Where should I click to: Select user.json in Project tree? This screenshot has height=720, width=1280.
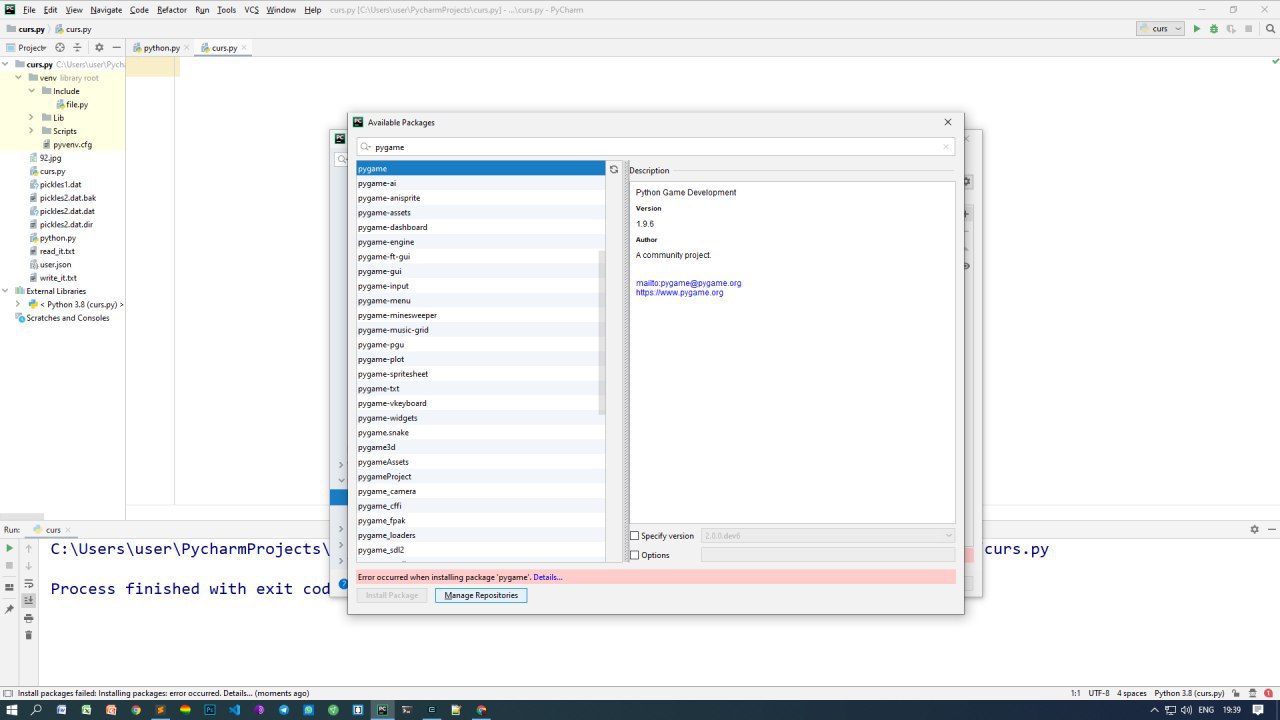(x=55, y=264)
